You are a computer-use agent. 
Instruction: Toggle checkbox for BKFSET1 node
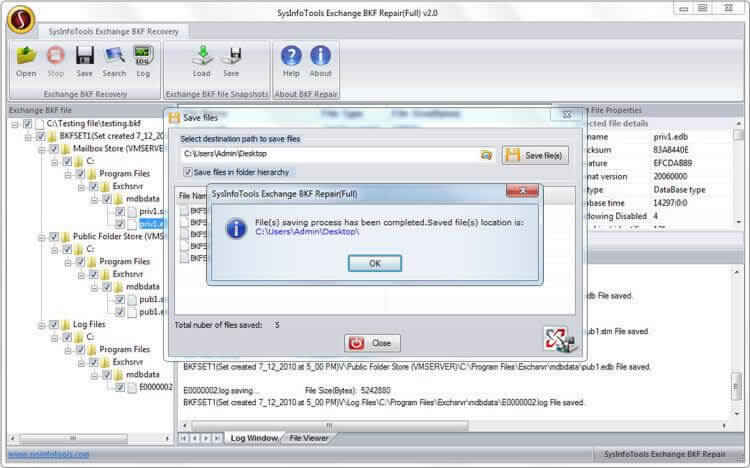pyautogui.click(x=41, y=137)
